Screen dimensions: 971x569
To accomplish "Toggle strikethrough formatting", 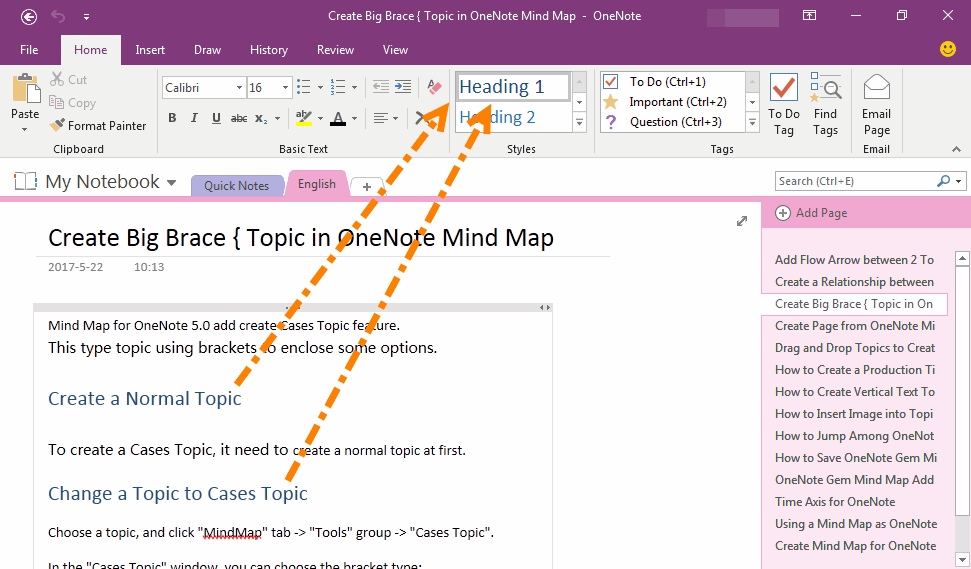I will (x=239, y=118).
